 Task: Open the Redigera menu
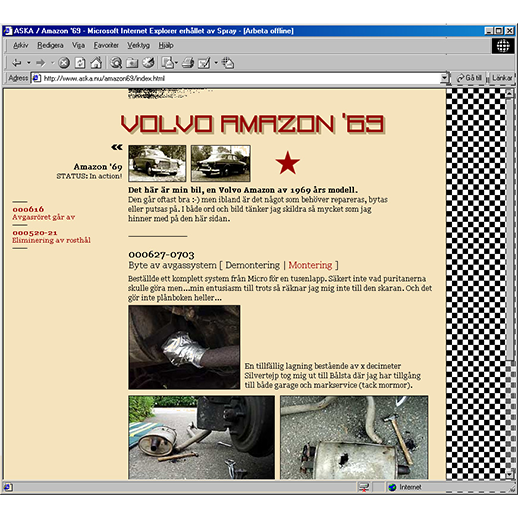50,45
